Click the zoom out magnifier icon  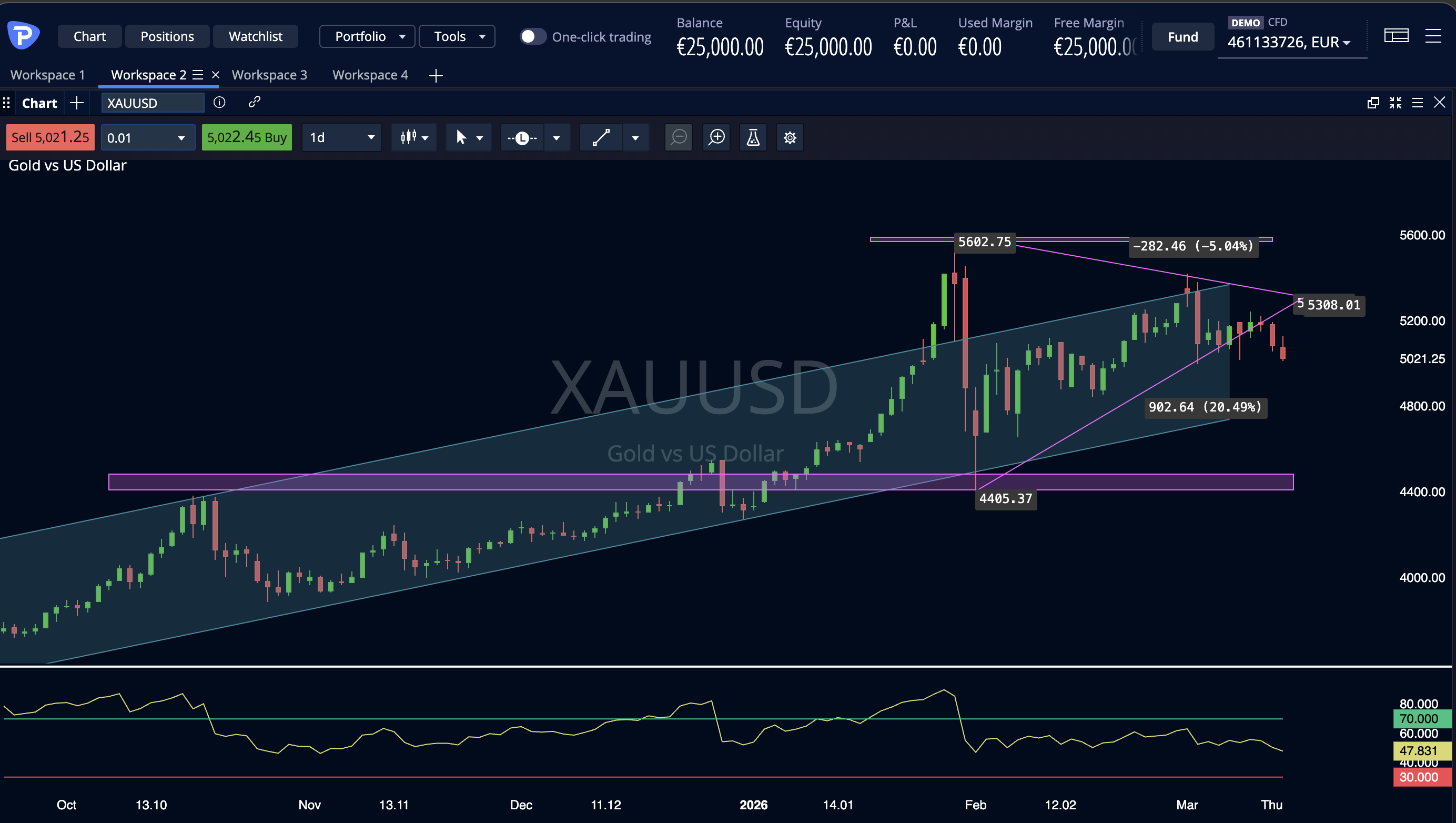pyautogui.click(x=678, y=137)
